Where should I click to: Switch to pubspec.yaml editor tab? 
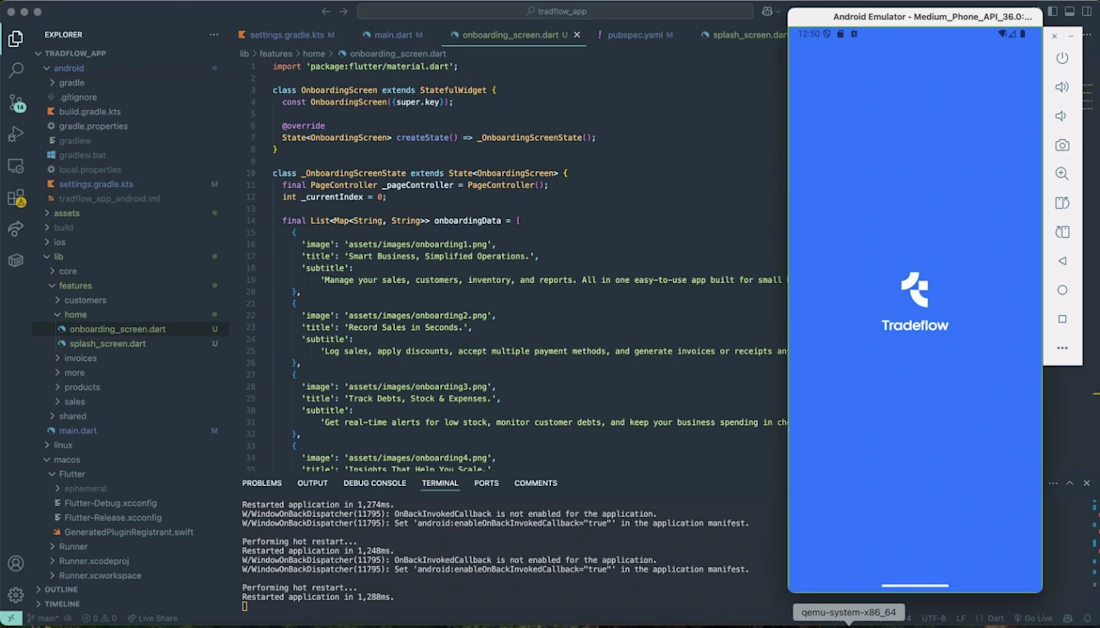(x=635, y=34)
